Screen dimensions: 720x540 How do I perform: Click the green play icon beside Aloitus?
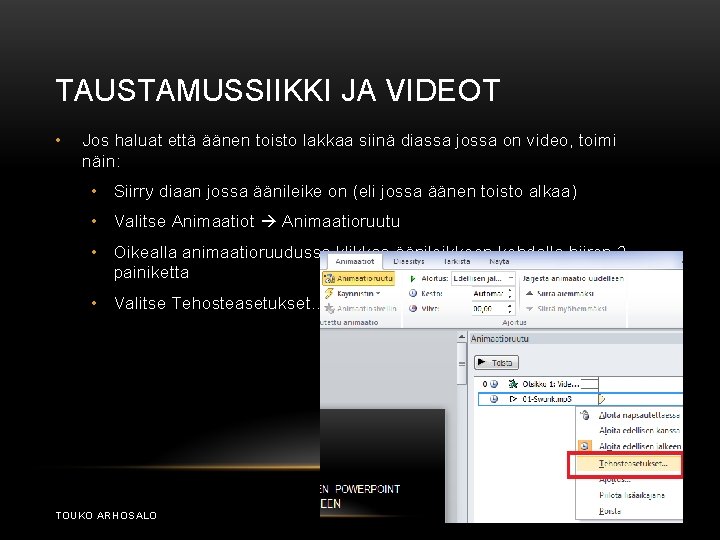click(x=412, y=278)
